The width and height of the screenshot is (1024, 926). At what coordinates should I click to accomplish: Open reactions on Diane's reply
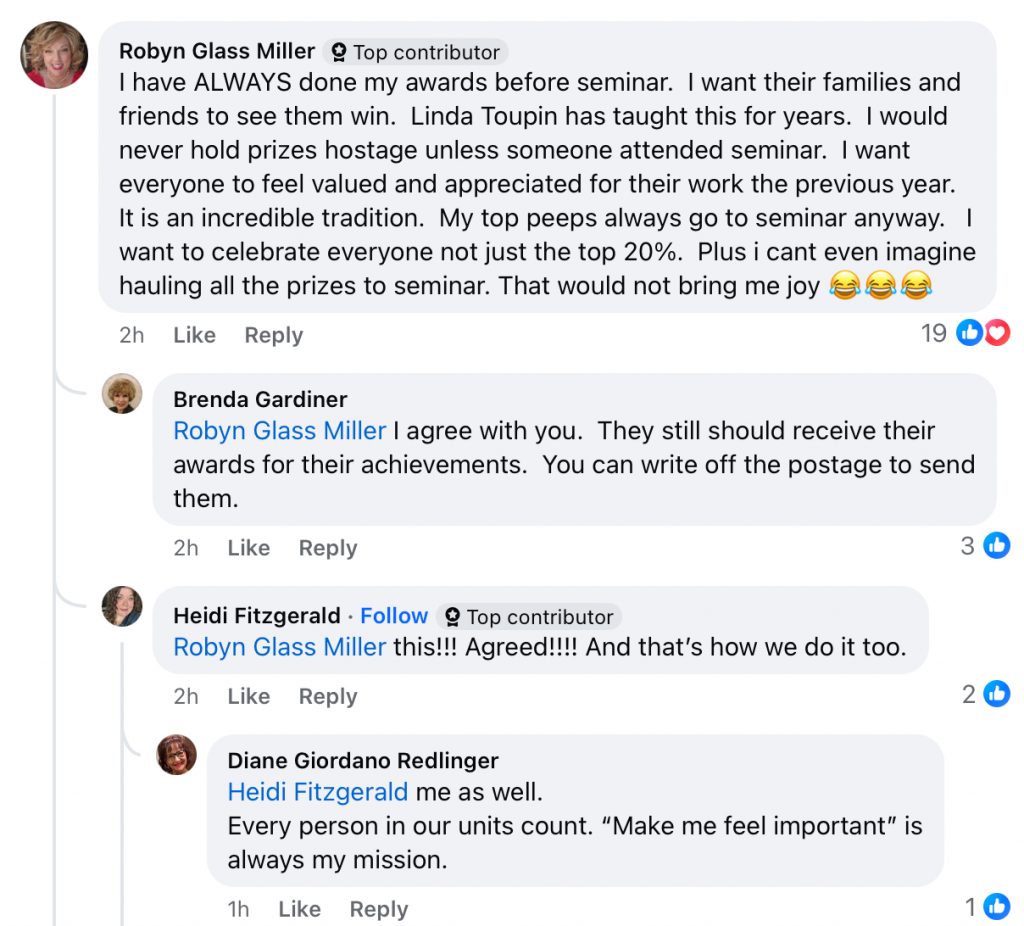[997, 906]
